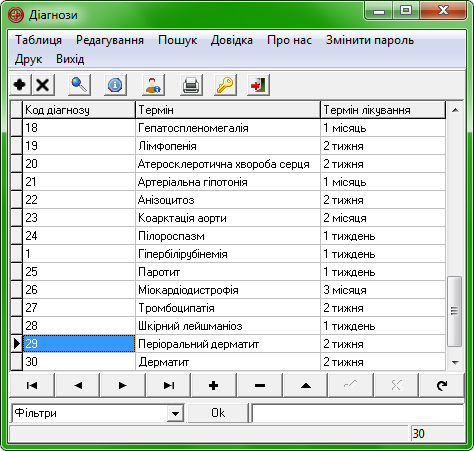Expand the Фільтри dropdown arrow
This screenshot has width=474, height=451.
pyautogui.click(x=176, y=414)
